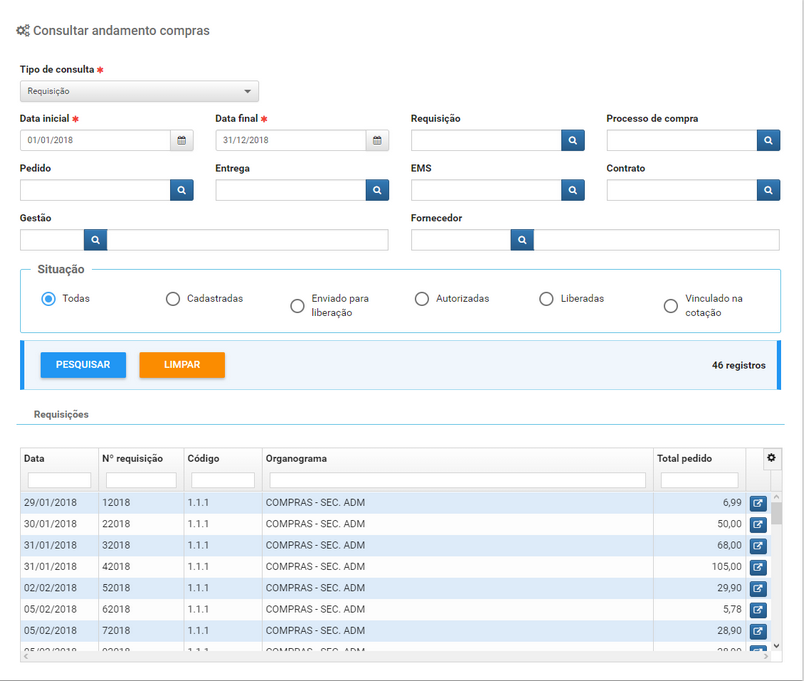
Task: Select Vinculado na cotação radio button
Action: point(671,306)
